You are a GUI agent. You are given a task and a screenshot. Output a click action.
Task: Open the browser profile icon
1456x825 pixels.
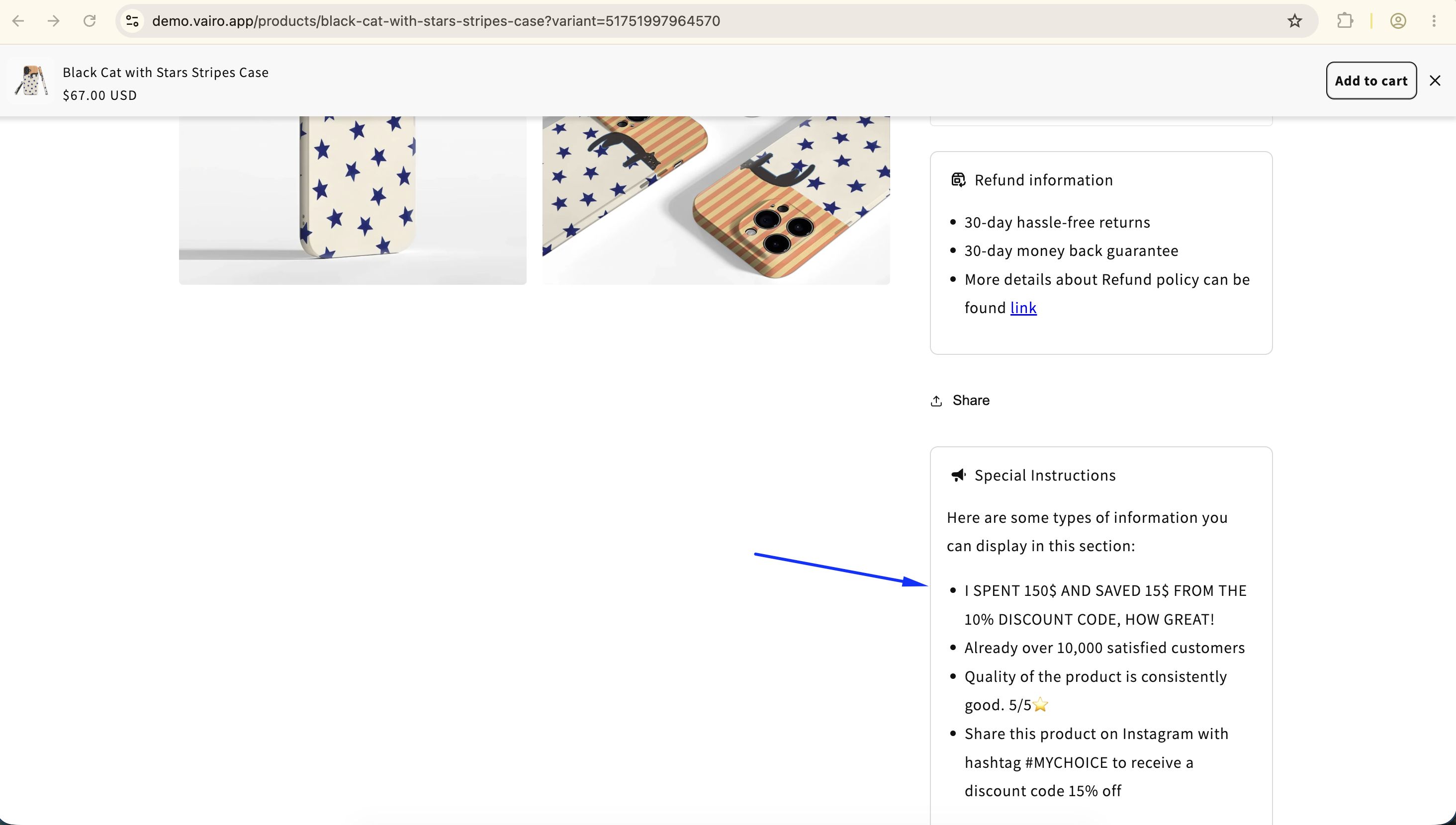click(1398, 21)
